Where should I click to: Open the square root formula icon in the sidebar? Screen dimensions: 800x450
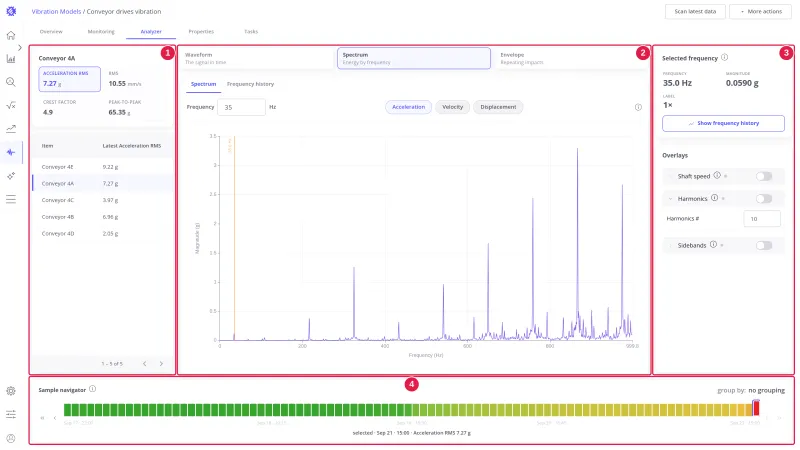[11, 106]
